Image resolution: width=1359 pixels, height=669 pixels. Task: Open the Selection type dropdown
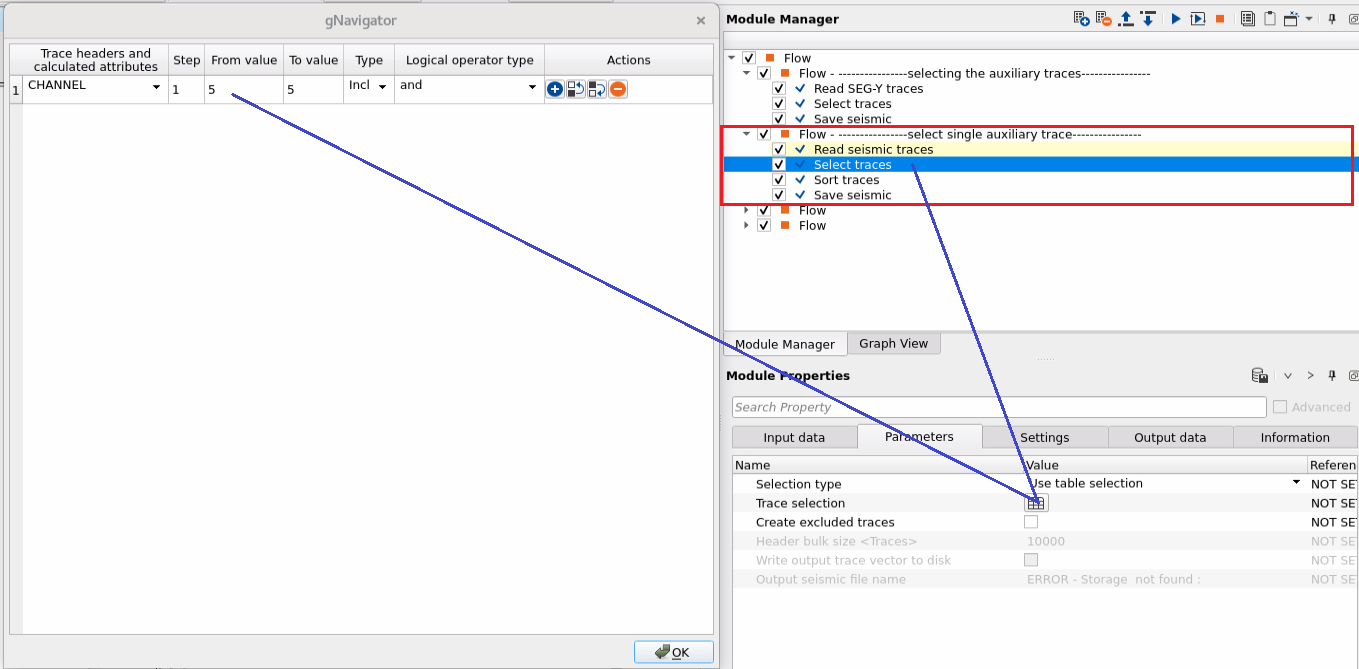pos(1296,484)
